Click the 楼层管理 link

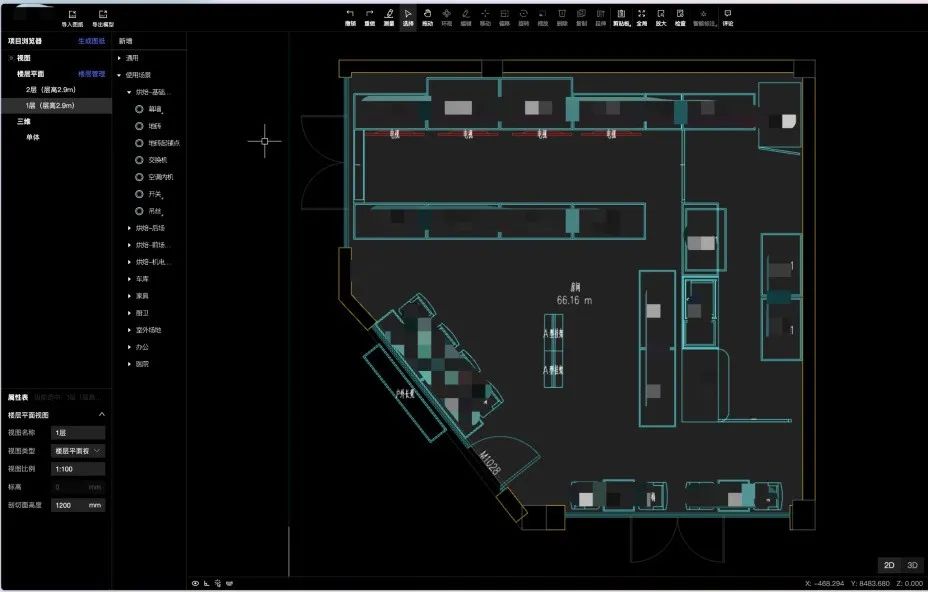point(91,74)
